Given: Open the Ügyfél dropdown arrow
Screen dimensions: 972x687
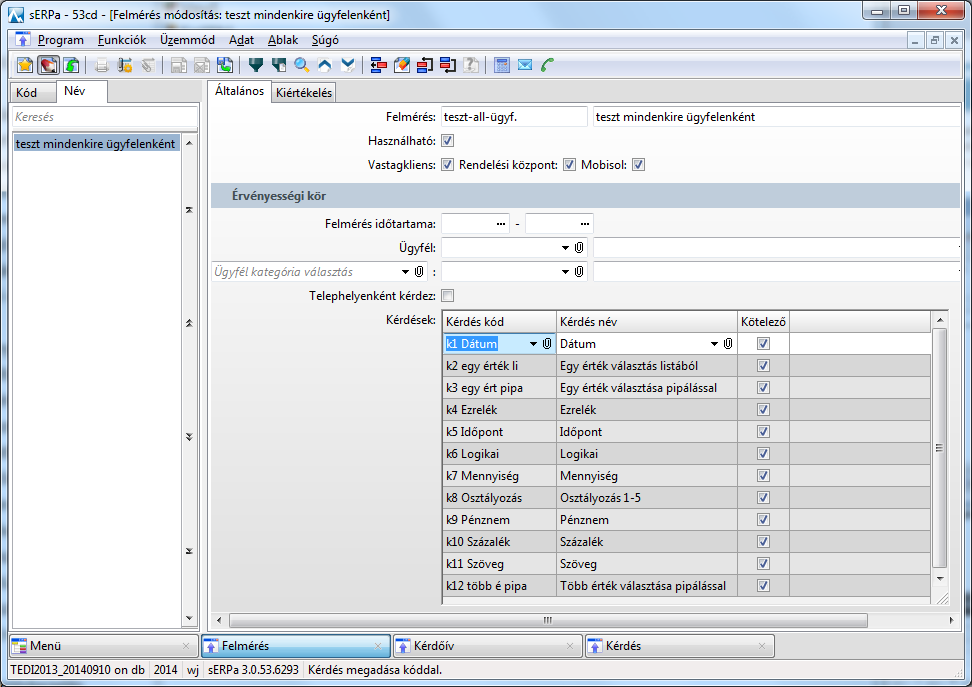Looking at the screenshot, I should (564, 247).
